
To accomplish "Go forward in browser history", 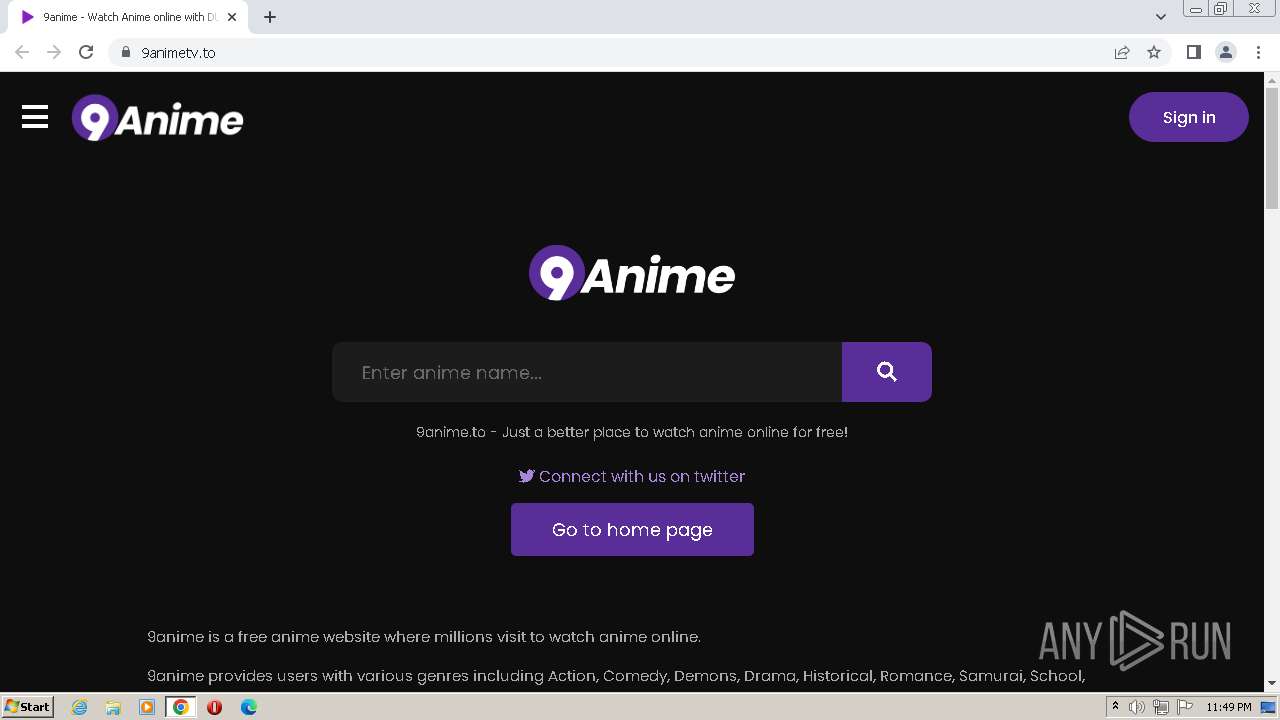I will click(54, 52).
